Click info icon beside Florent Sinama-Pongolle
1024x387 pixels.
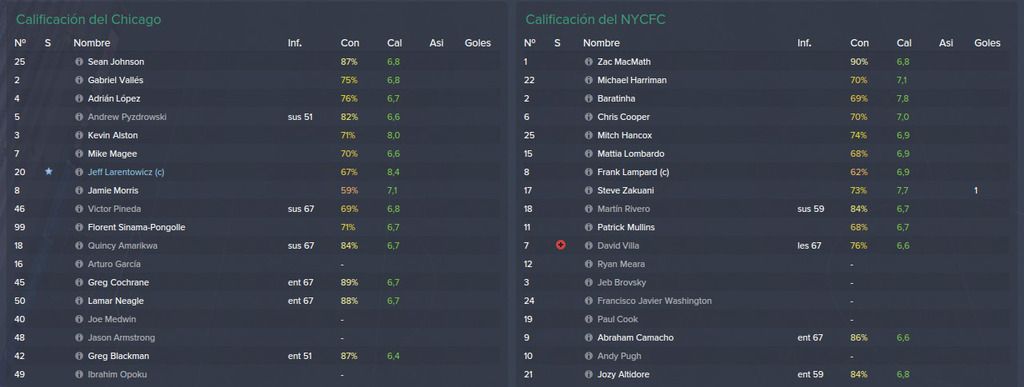(x=79, y=227)
